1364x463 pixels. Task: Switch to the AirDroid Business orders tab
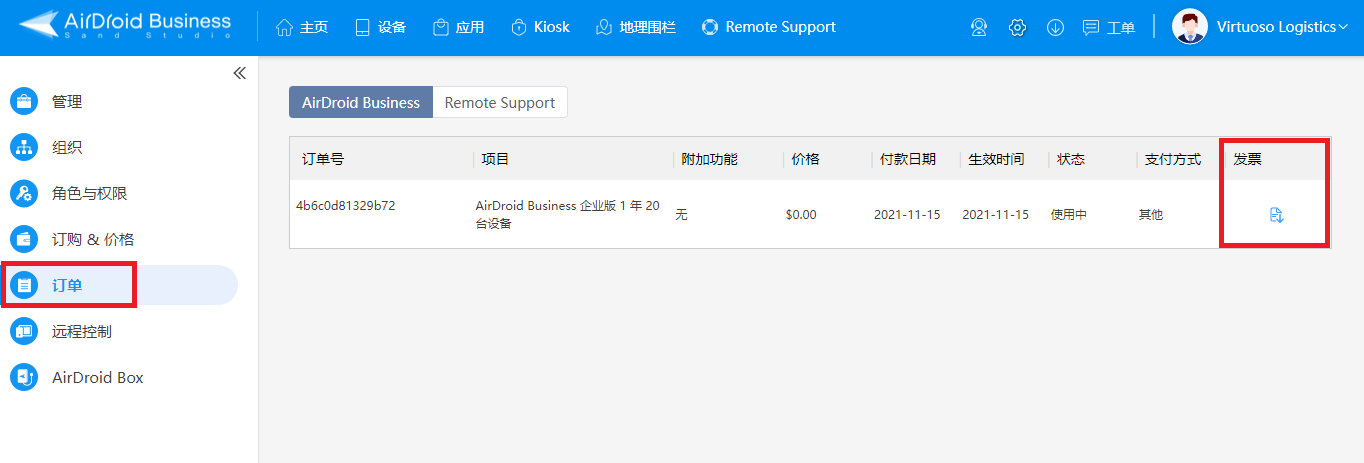click(x=361, y=102)
